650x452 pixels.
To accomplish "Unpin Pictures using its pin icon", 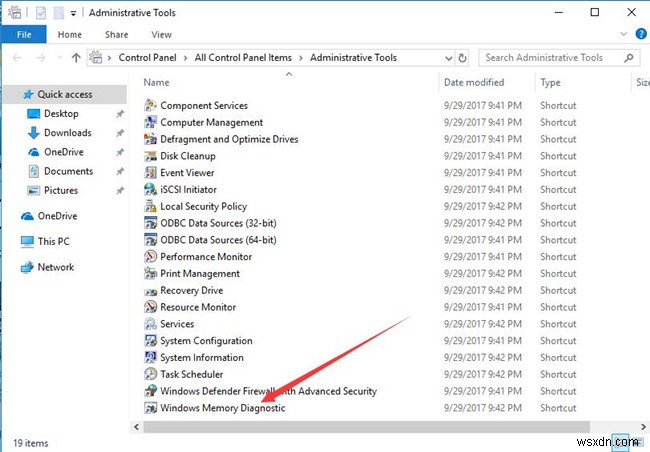I will 120,190.
